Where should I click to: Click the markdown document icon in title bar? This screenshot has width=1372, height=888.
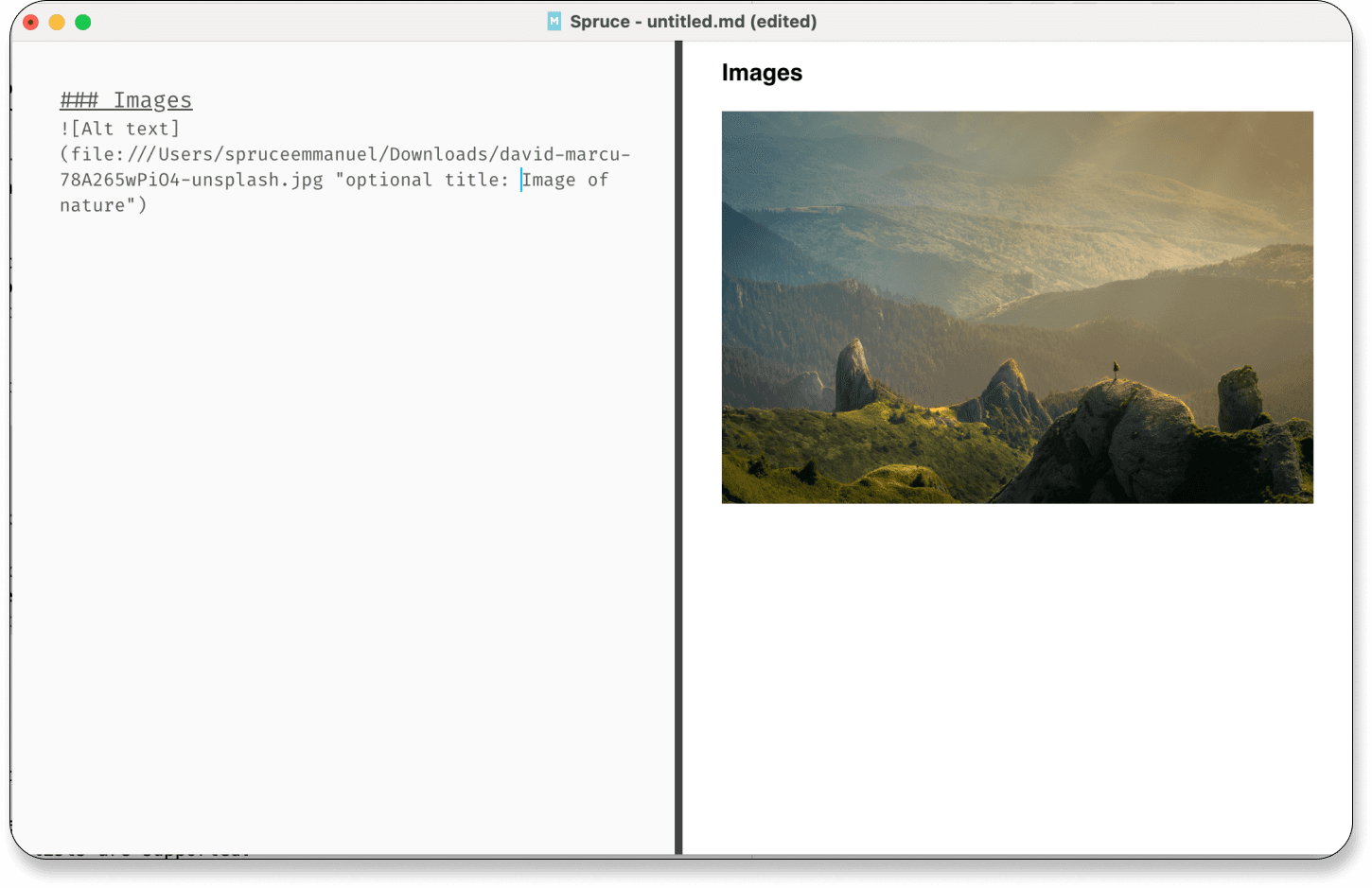pyautogui.click(x=554, y=21)
